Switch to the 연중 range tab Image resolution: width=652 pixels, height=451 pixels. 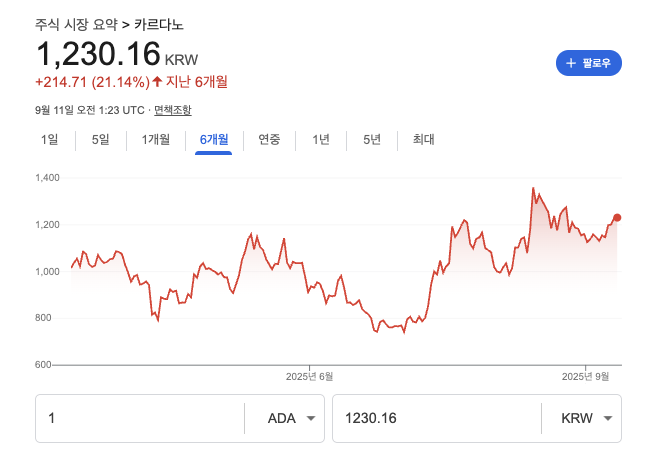(x=269, y=140)
